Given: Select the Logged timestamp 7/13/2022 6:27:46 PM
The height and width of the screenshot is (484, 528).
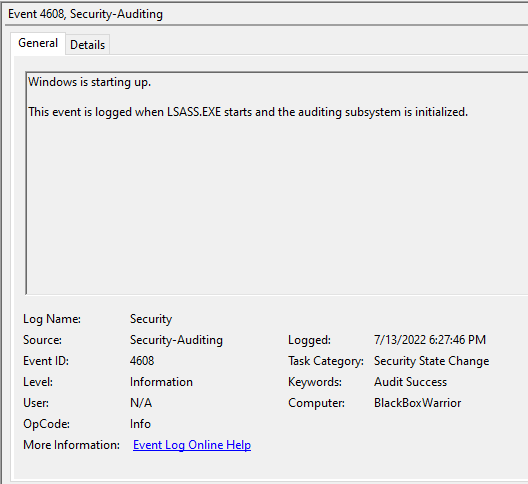Looking at the screenshot, I should click(430, 340).
